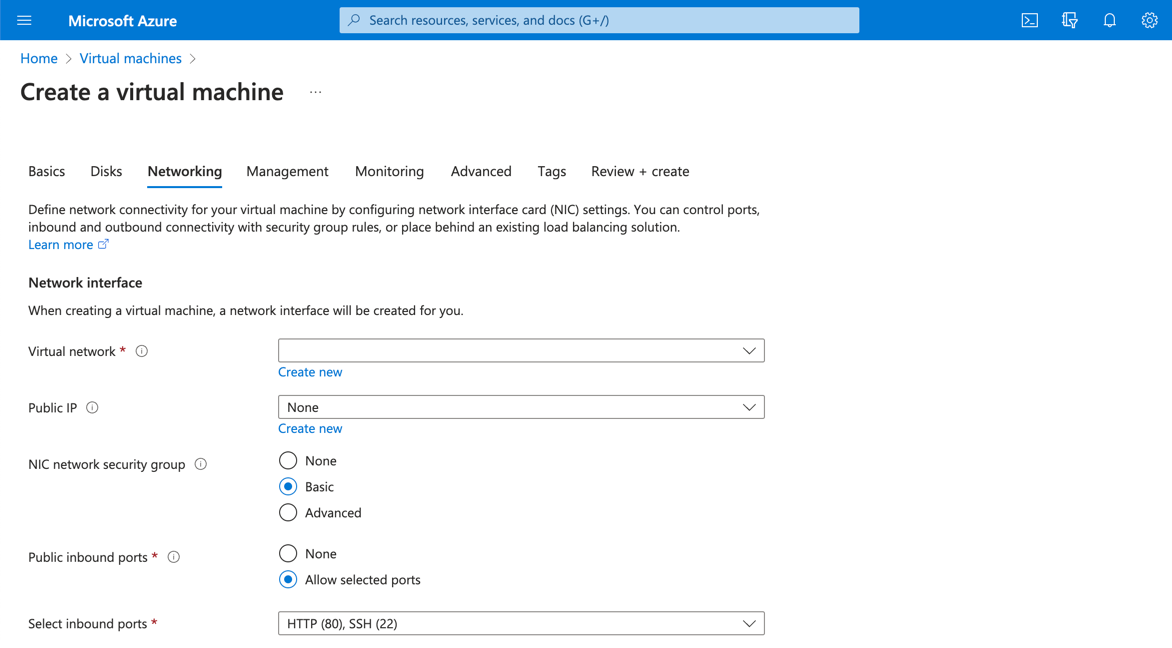Image resolution: width=1172 pixels, height=648 pixels.
Task: Switch to the Tags tab
Action: [x=552, y=171]
